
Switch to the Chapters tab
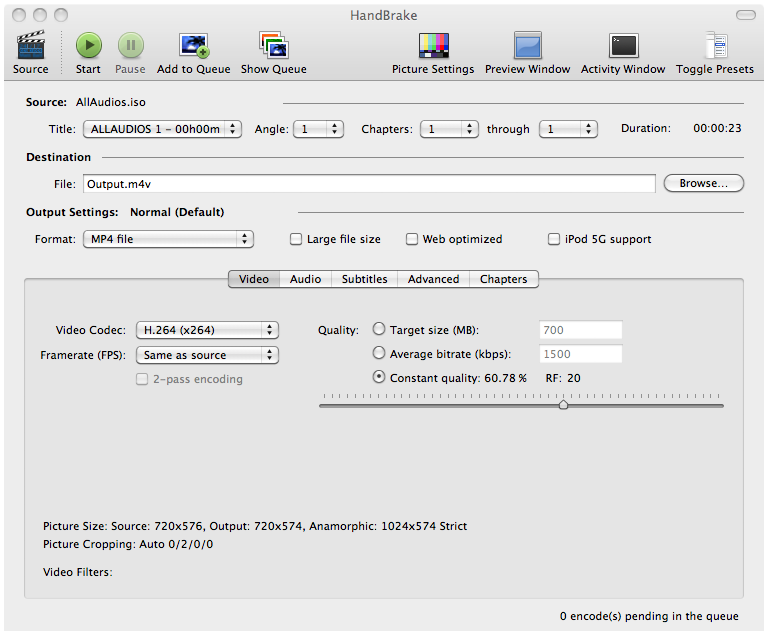click(504, 279)
